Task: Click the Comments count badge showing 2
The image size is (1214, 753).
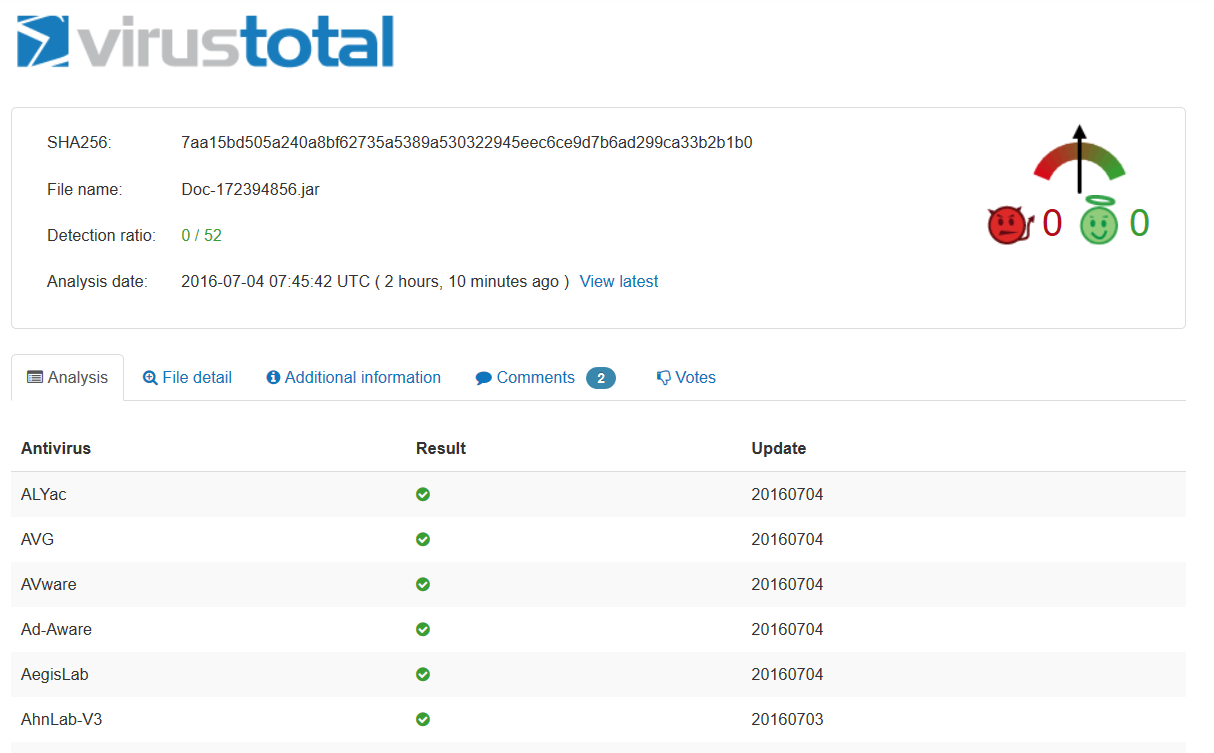Action: click(601, 378)
